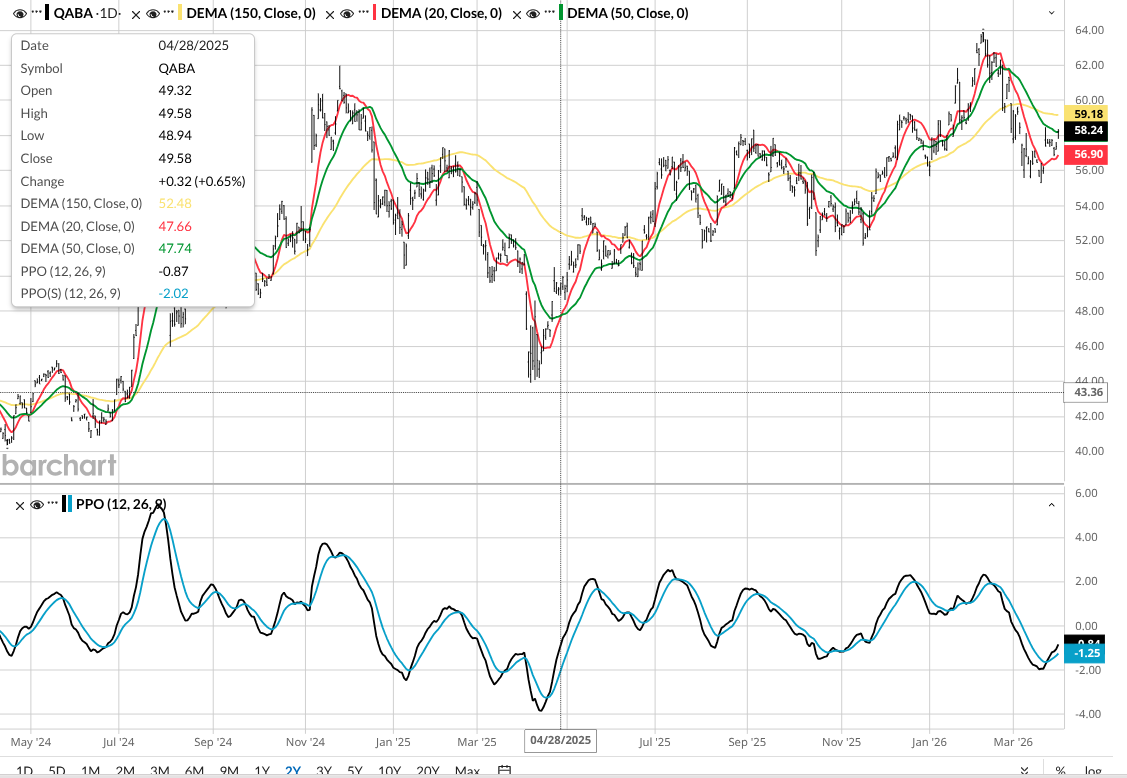The width and height of the screenshot is (1127, 778).
Task: Hide the DEMA (150, Close, 0) overlay
Action: (x=153, y=14)
